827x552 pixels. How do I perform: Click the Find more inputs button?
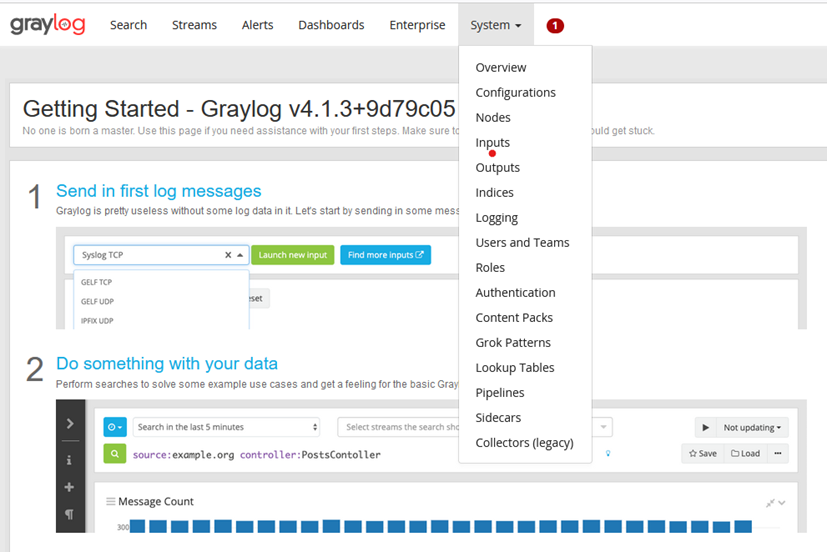(385, 255)
